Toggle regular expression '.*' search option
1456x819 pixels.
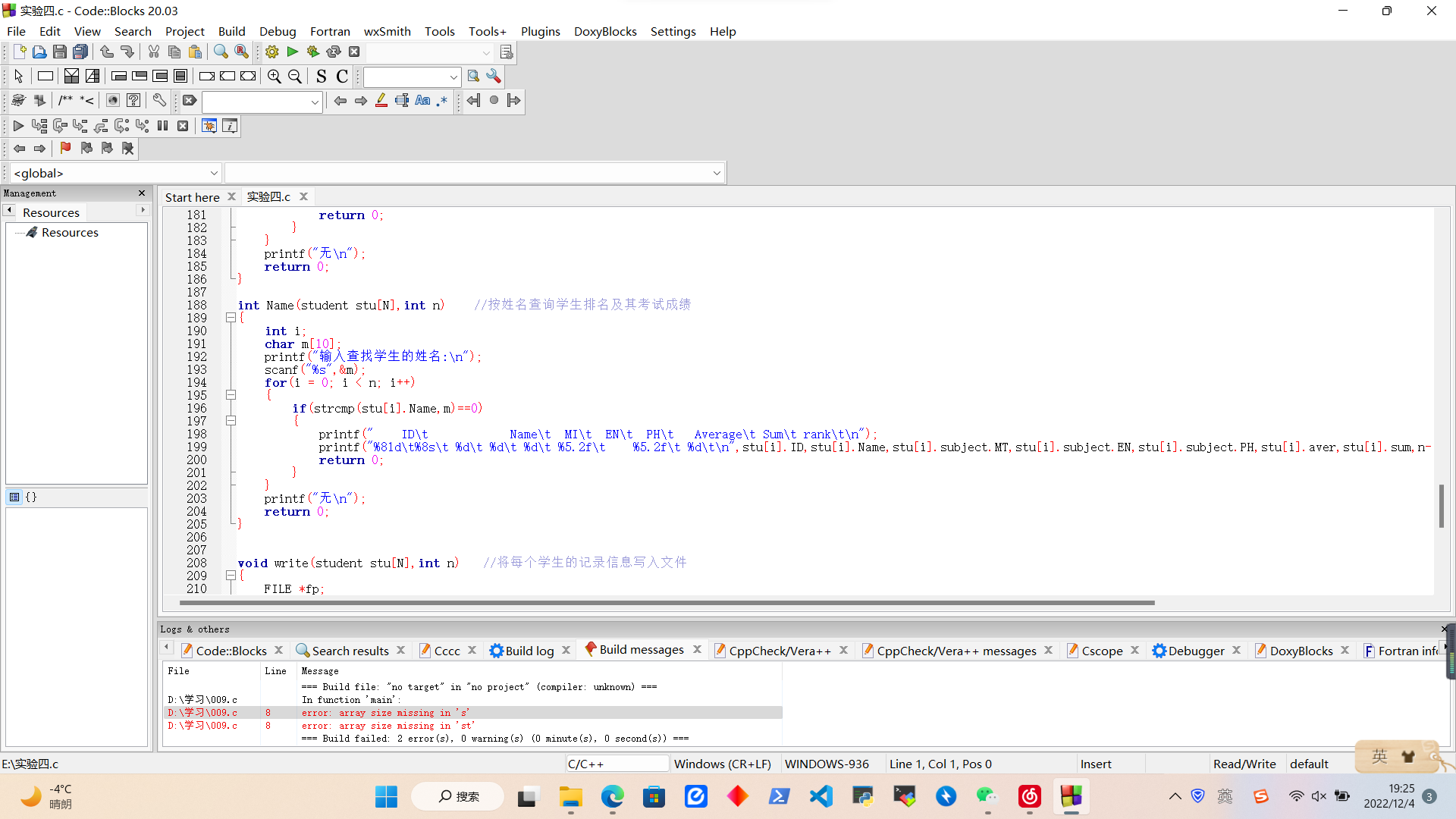(x=442, y=101)
